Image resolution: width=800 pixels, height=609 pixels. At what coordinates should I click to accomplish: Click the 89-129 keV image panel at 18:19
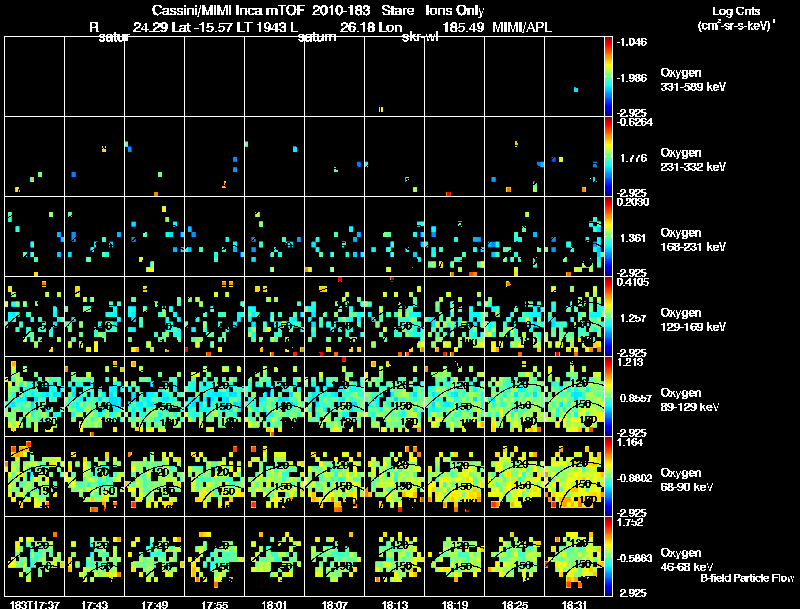[x=455, y=396]
